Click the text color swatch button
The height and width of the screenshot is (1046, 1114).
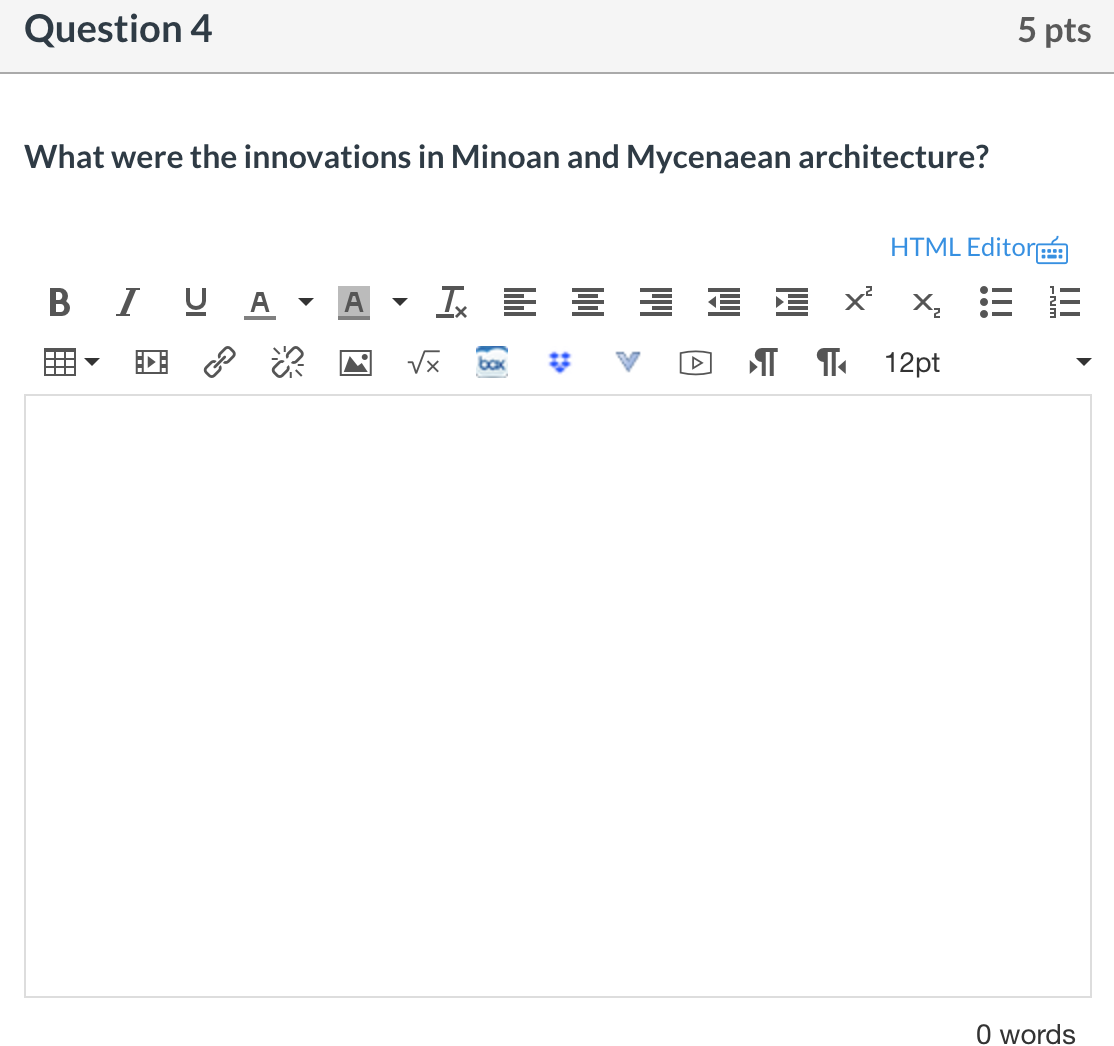260,302
